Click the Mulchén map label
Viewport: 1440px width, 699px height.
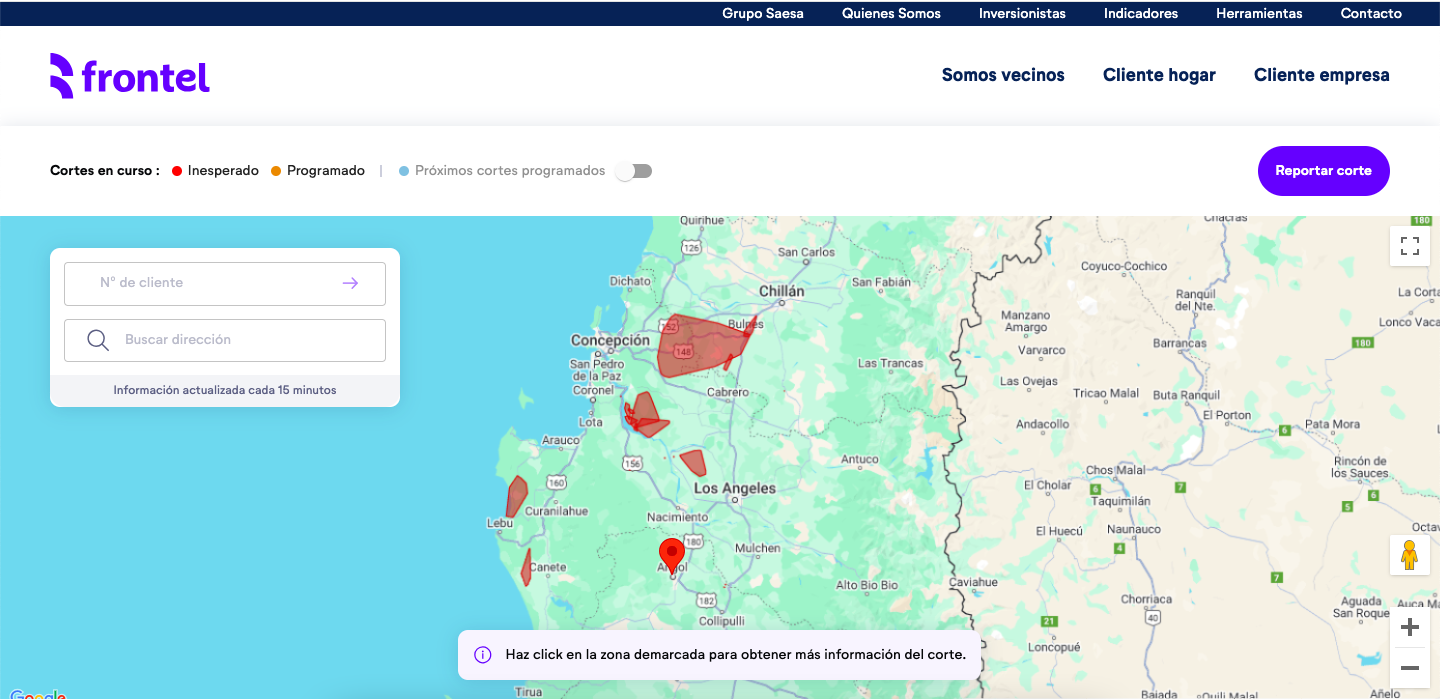[x=757, y=548]
